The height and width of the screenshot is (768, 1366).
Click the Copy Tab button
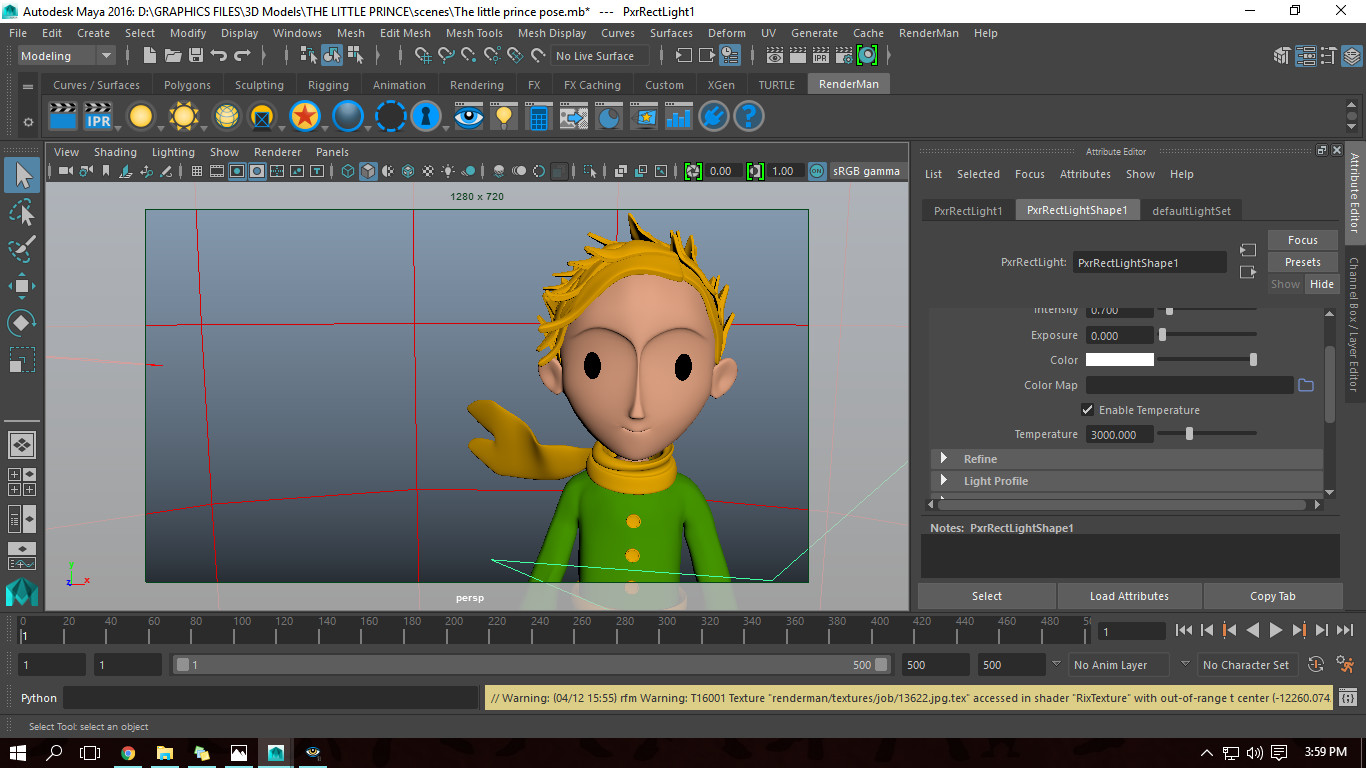coord(1272,596)
